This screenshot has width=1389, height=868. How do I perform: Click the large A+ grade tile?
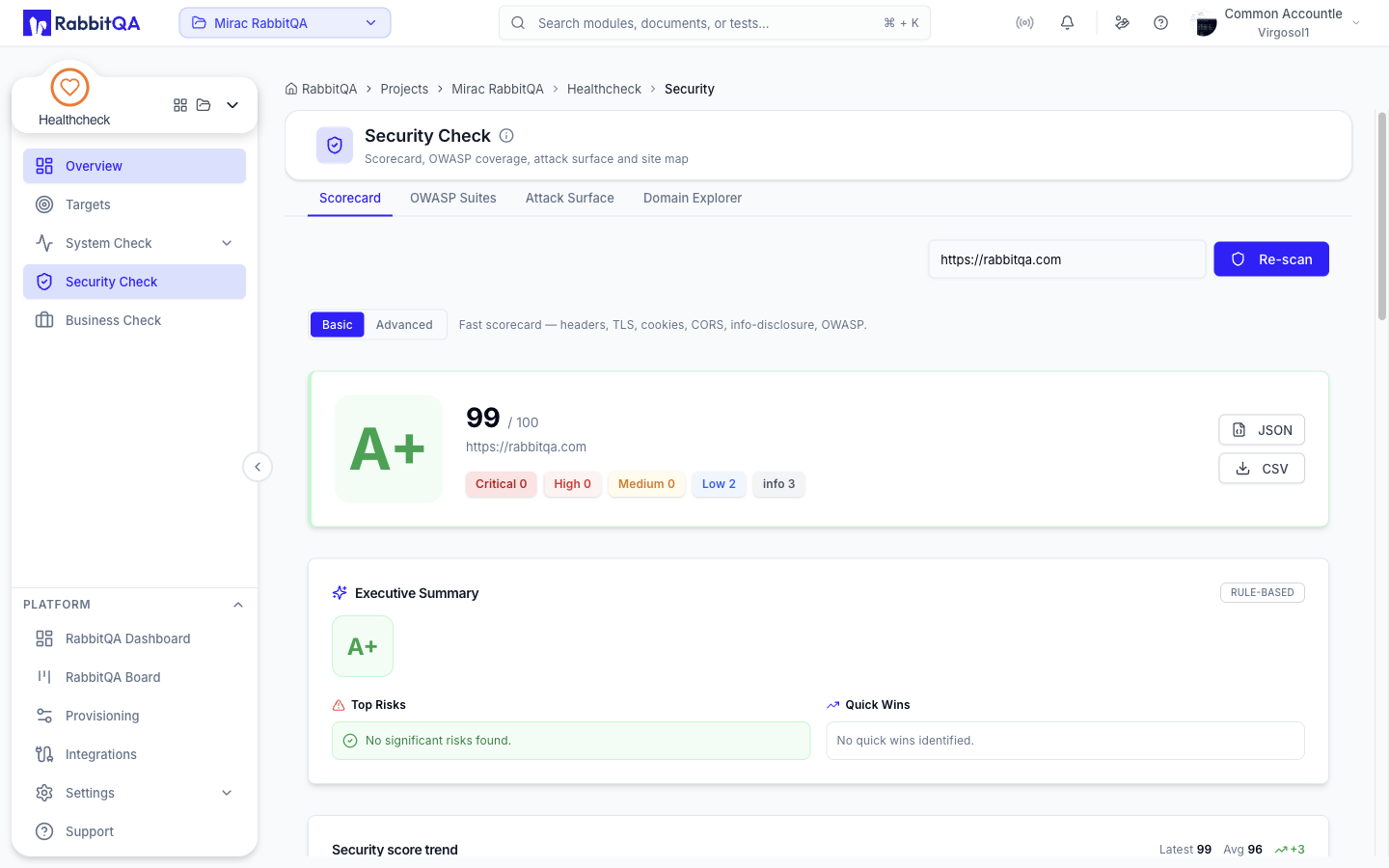click(389, 448)
